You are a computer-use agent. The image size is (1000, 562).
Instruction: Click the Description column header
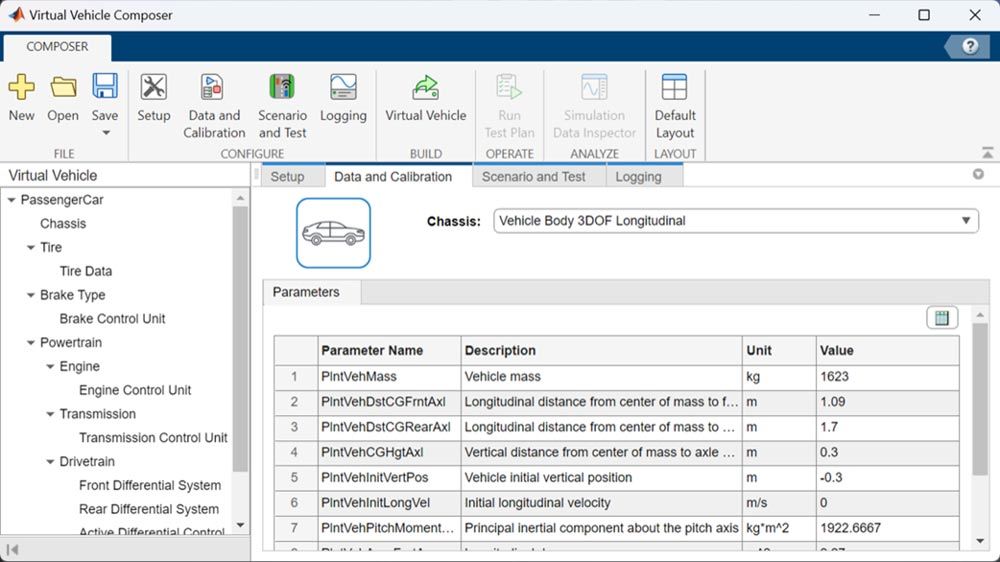coord(601,350)
